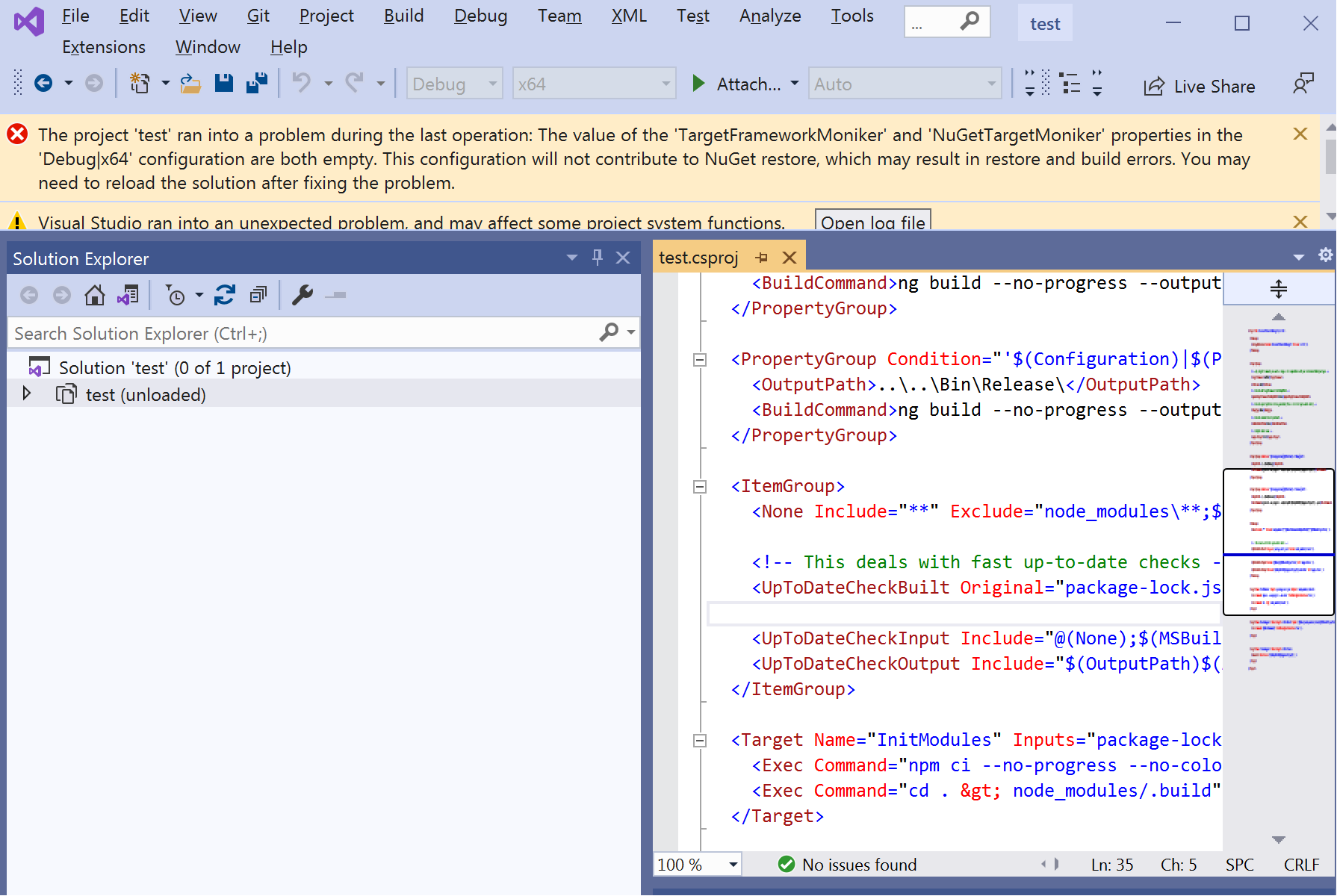
Task: Pin the Solution Explorer panel
Action: pyautogui.click(x=597, y=257)
